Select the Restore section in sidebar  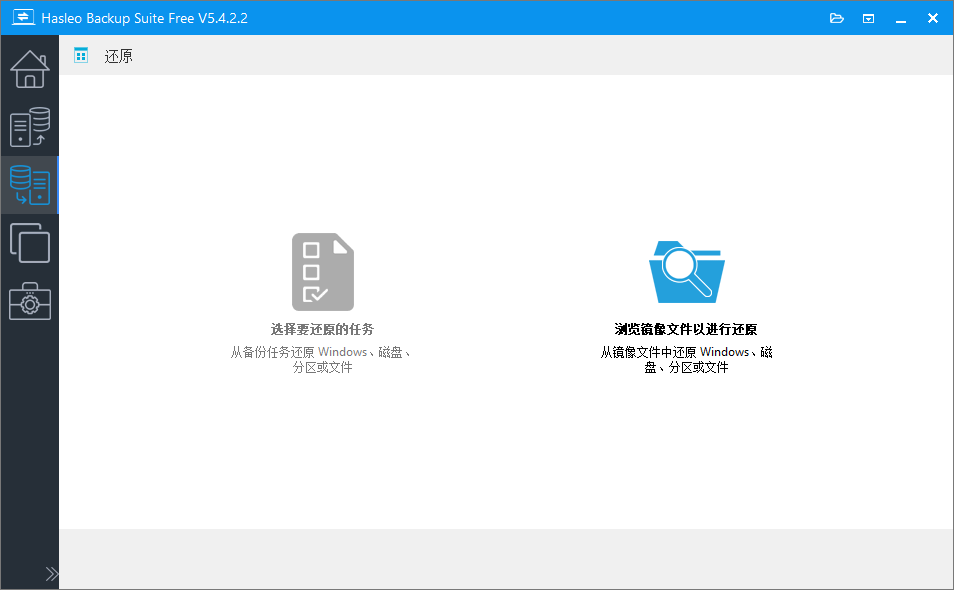[x=29, y=185]
